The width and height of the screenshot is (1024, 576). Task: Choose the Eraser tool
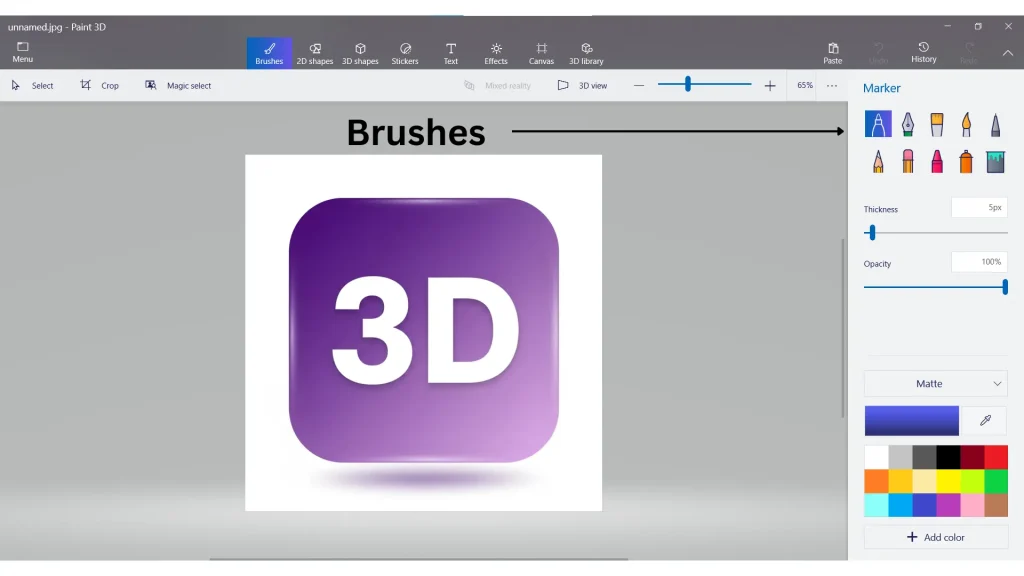(907, 160)
